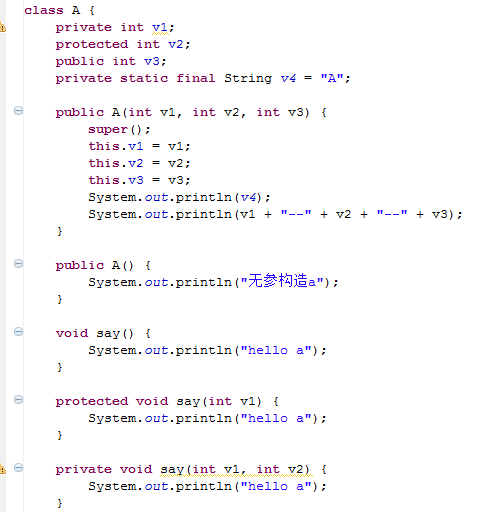488x512 pixels.
Task: Place cursor on this.v2 assignment
Action: [x=139, y=164]
